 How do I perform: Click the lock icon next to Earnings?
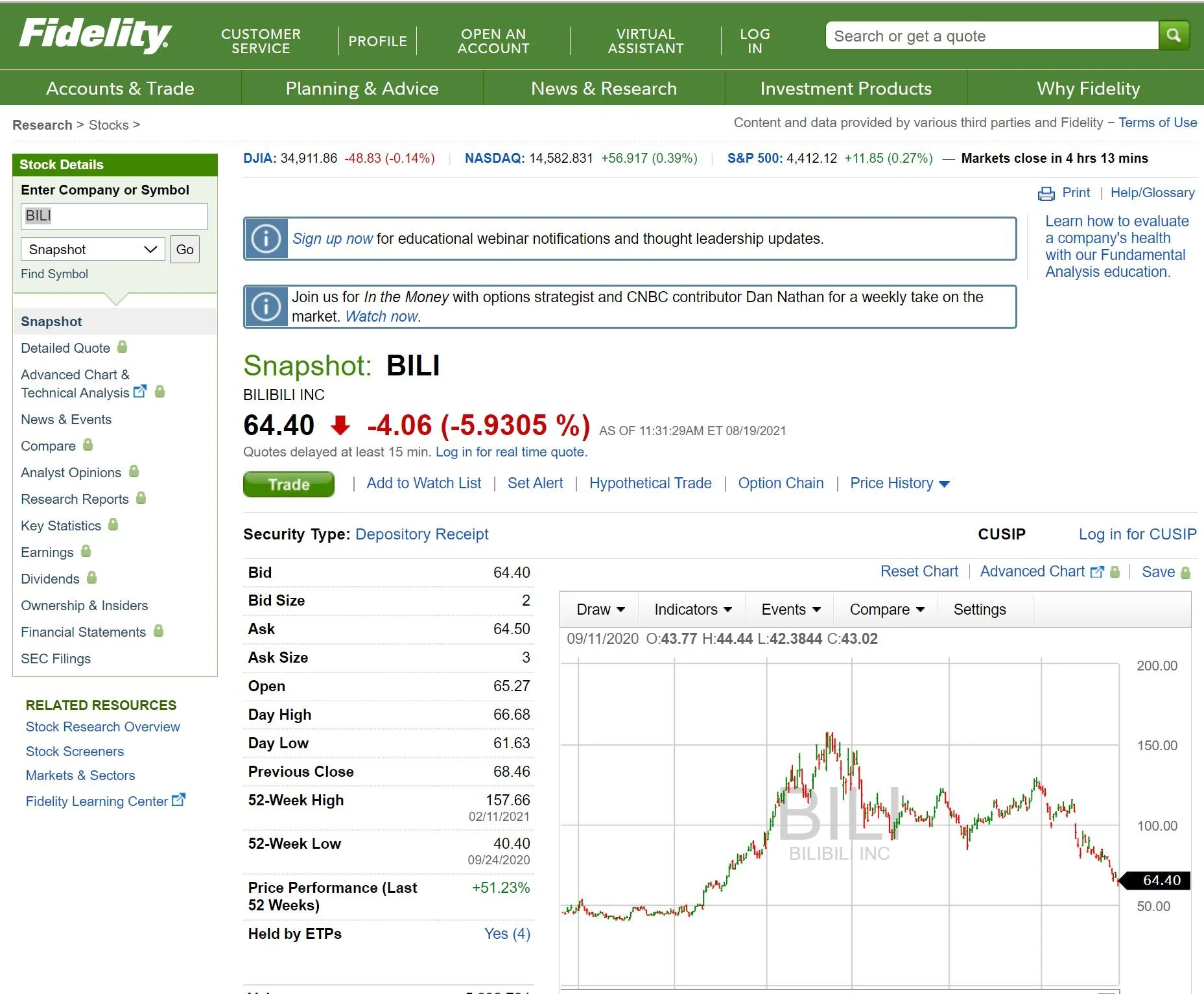tap(86, 551)
